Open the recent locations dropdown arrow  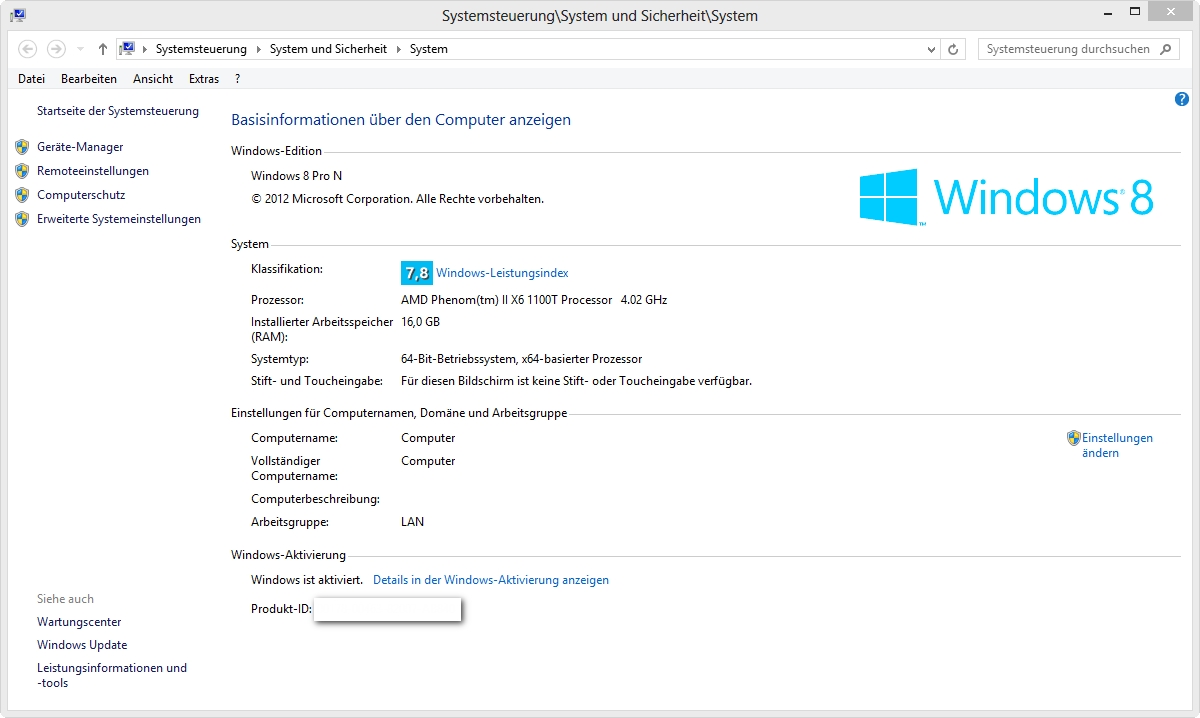tap(80, 49)
